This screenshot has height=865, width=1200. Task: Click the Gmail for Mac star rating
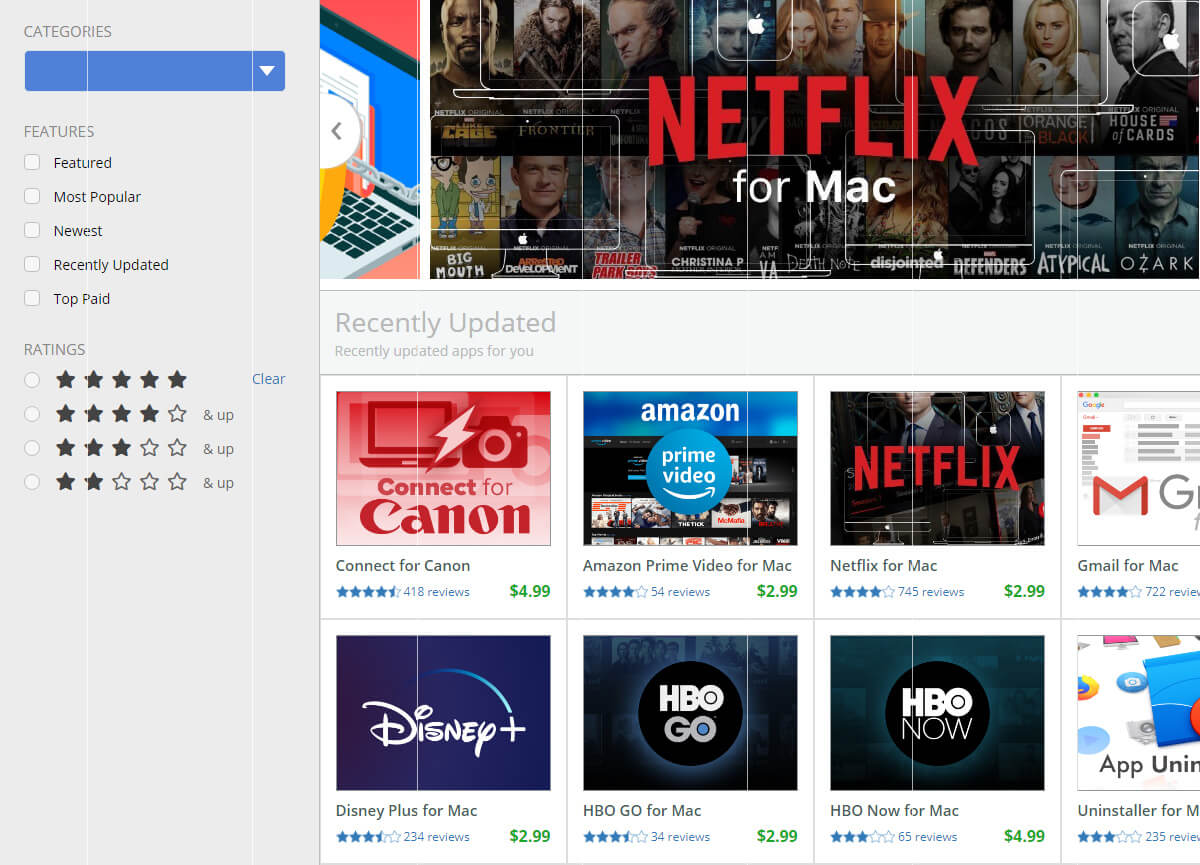pyautogui.click(x=1109, y=592)
